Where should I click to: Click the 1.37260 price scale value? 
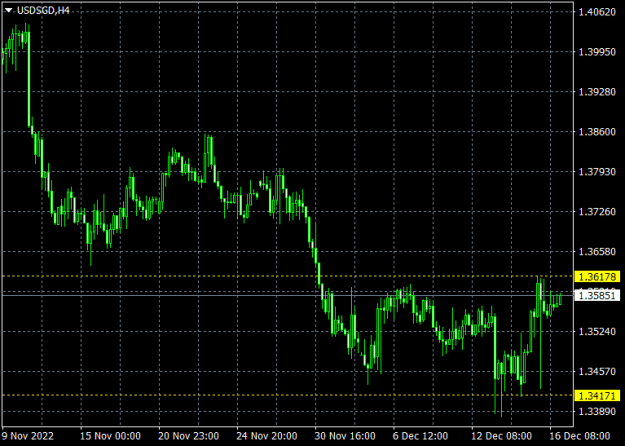point(597,212)
